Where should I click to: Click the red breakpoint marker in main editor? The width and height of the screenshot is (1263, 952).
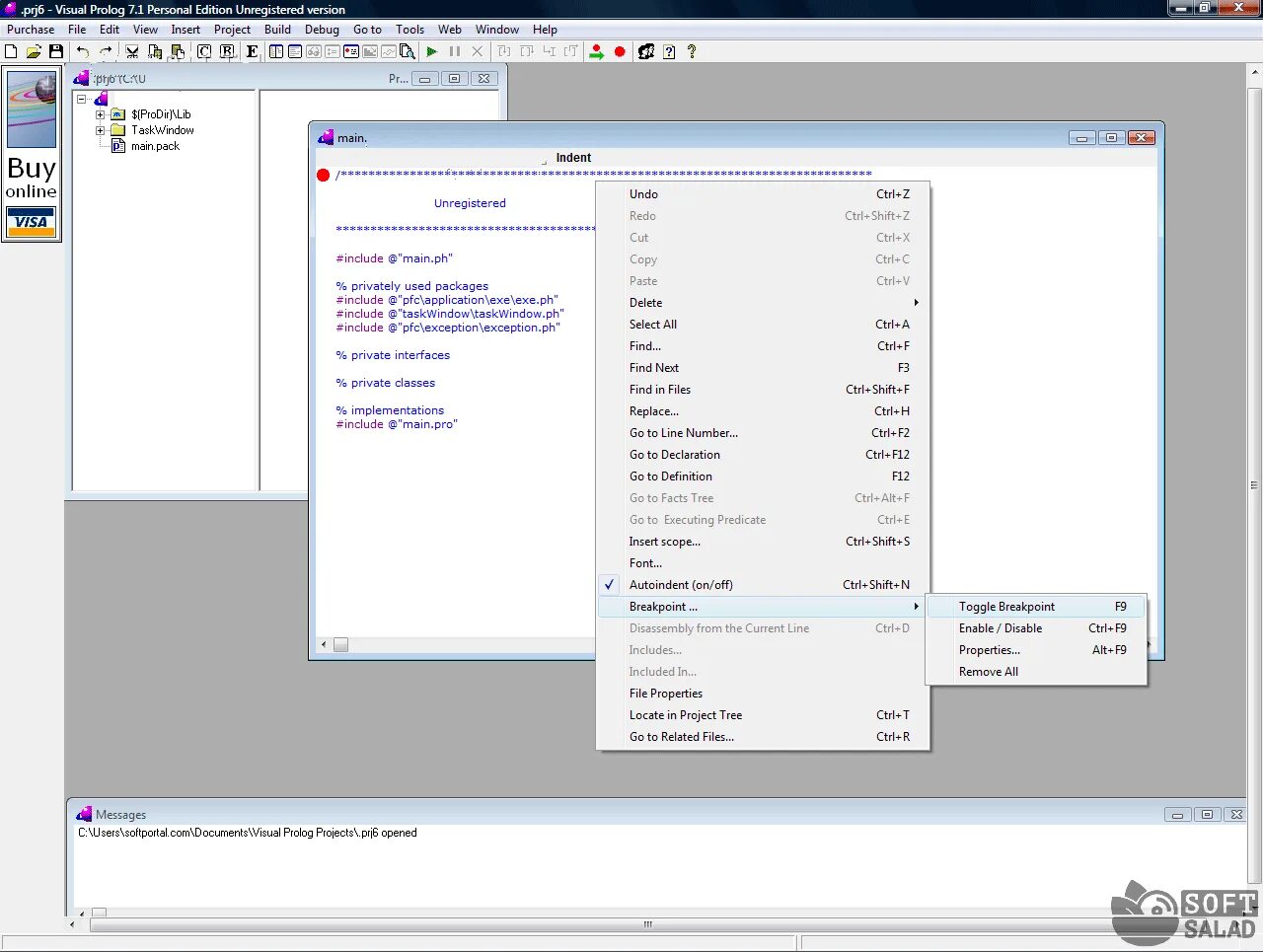[x=323, y=176]
